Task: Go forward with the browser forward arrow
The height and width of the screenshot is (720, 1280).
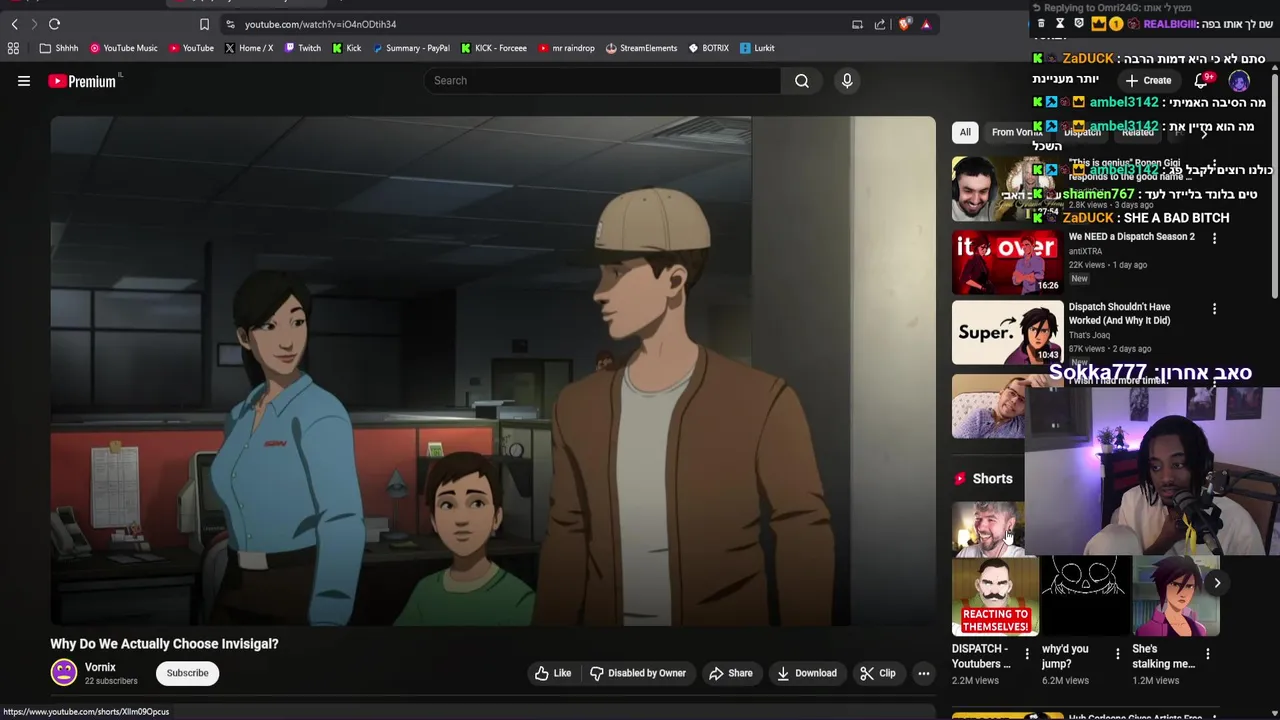Action: pos(34,24)
